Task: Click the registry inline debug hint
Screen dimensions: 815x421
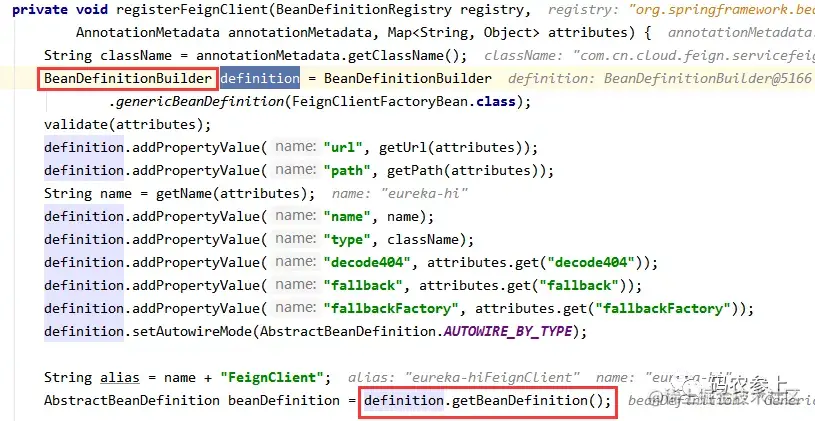Action: (x=681, y=10)
